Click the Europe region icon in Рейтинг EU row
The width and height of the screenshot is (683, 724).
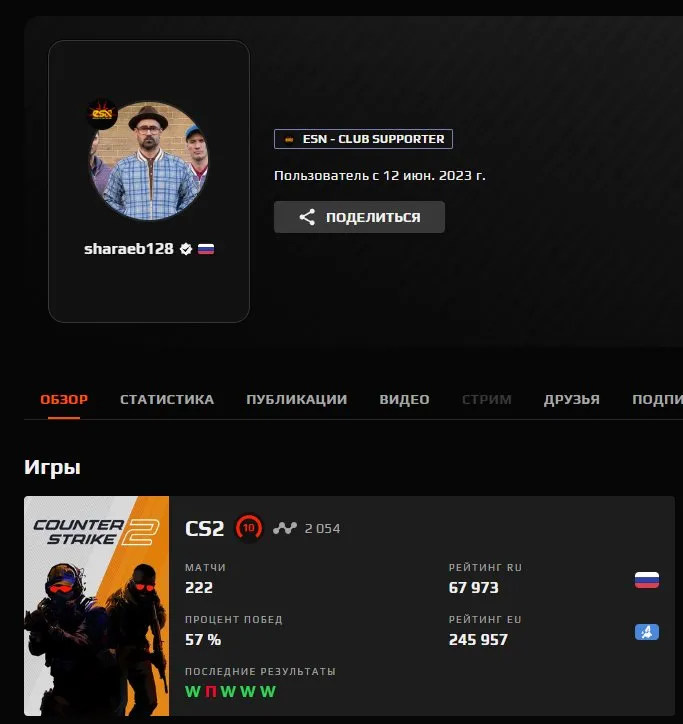coord(647,632)
